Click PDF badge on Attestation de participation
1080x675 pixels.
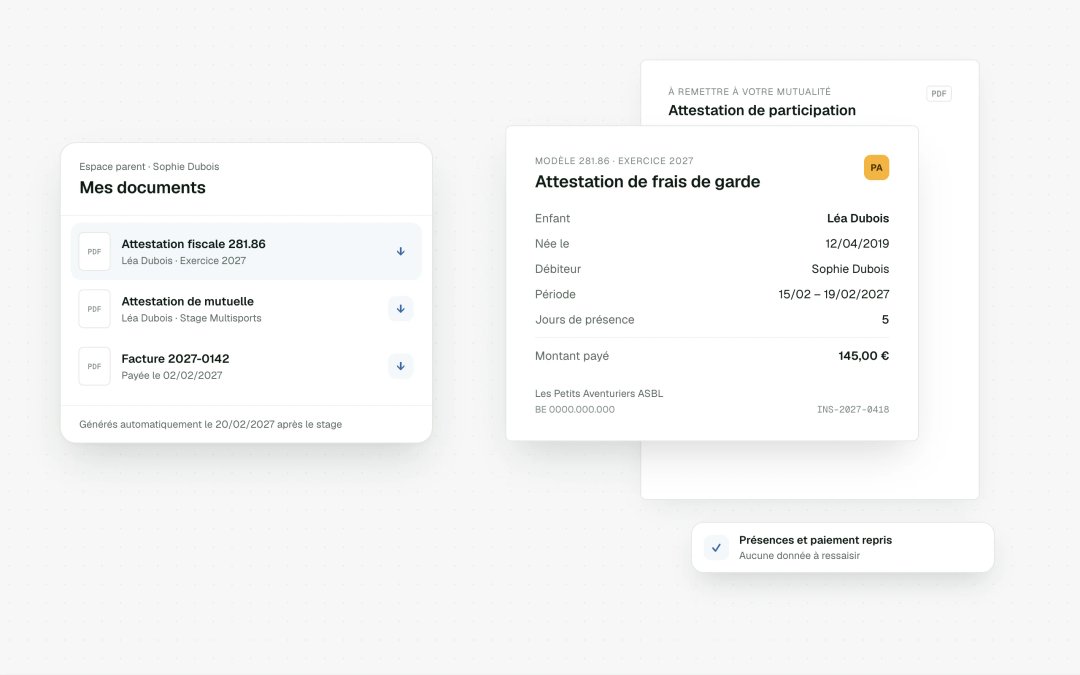click(939, 94)
